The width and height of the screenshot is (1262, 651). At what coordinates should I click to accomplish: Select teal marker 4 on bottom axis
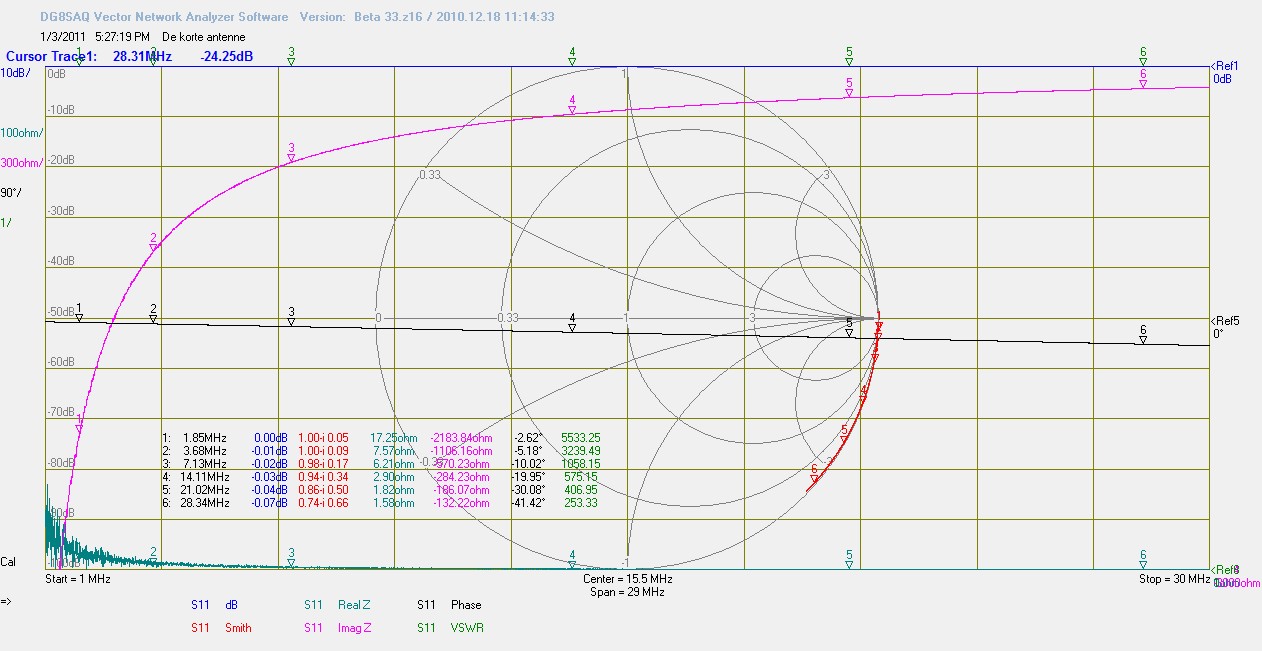(572, 559)
